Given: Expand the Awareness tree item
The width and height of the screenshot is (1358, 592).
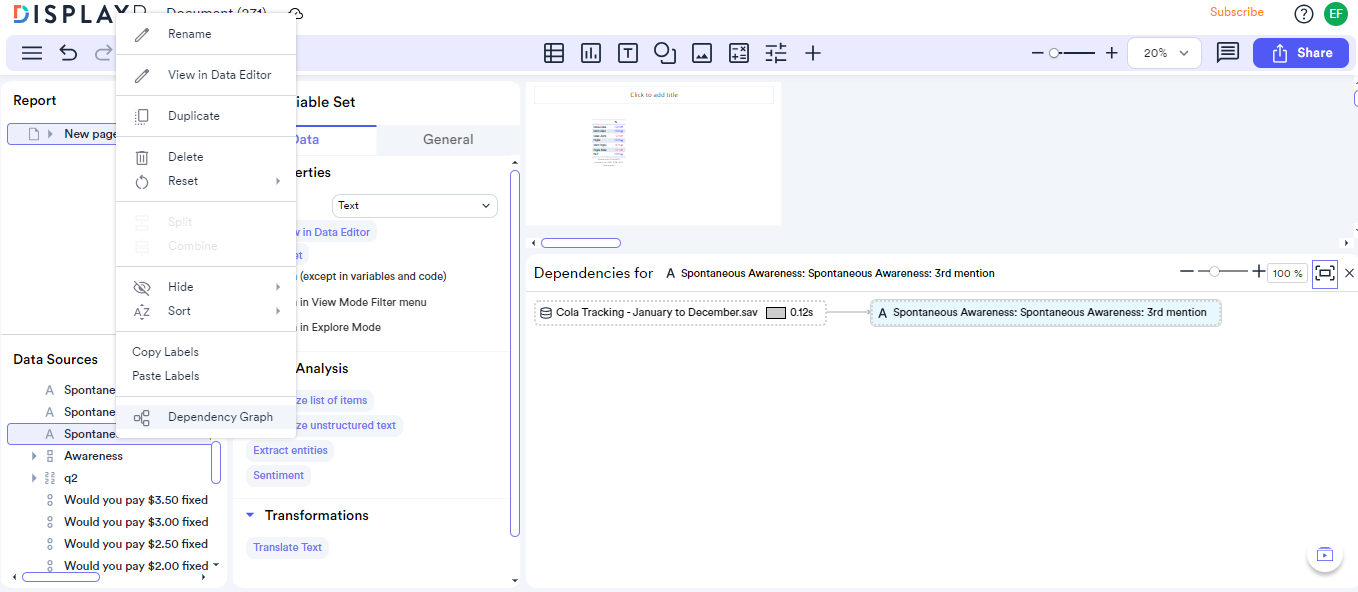Looking at the screenshot, I should click(33, 455).
